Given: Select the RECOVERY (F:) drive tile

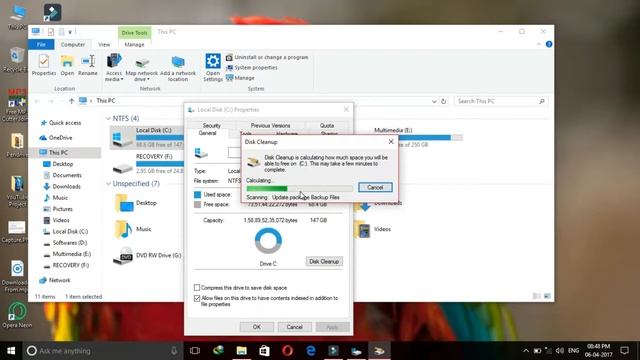Looking at the screenshot, I should click(148, 163).
